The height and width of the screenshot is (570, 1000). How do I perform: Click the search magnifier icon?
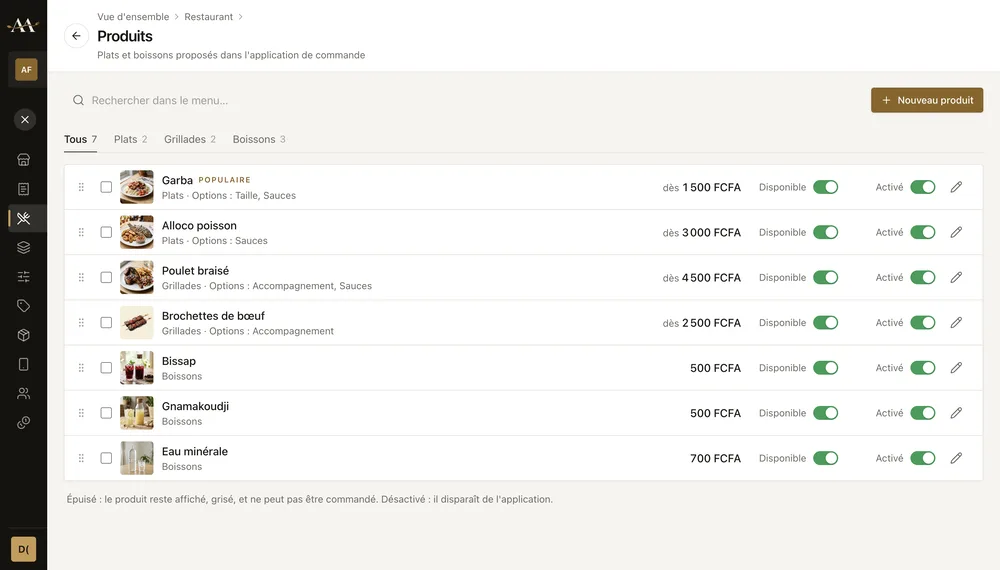(x=78, y=100)
